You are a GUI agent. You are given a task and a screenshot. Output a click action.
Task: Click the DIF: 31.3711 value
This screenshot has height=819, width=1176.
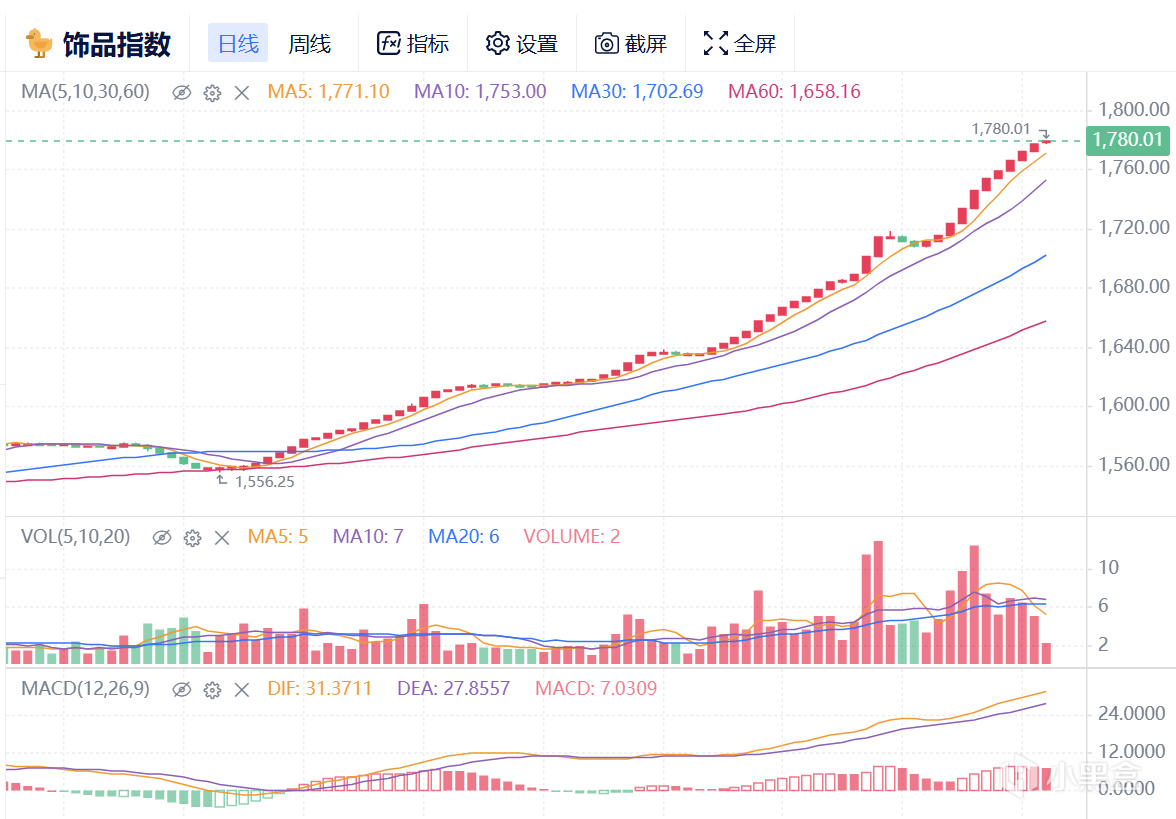tap(320, 688)
